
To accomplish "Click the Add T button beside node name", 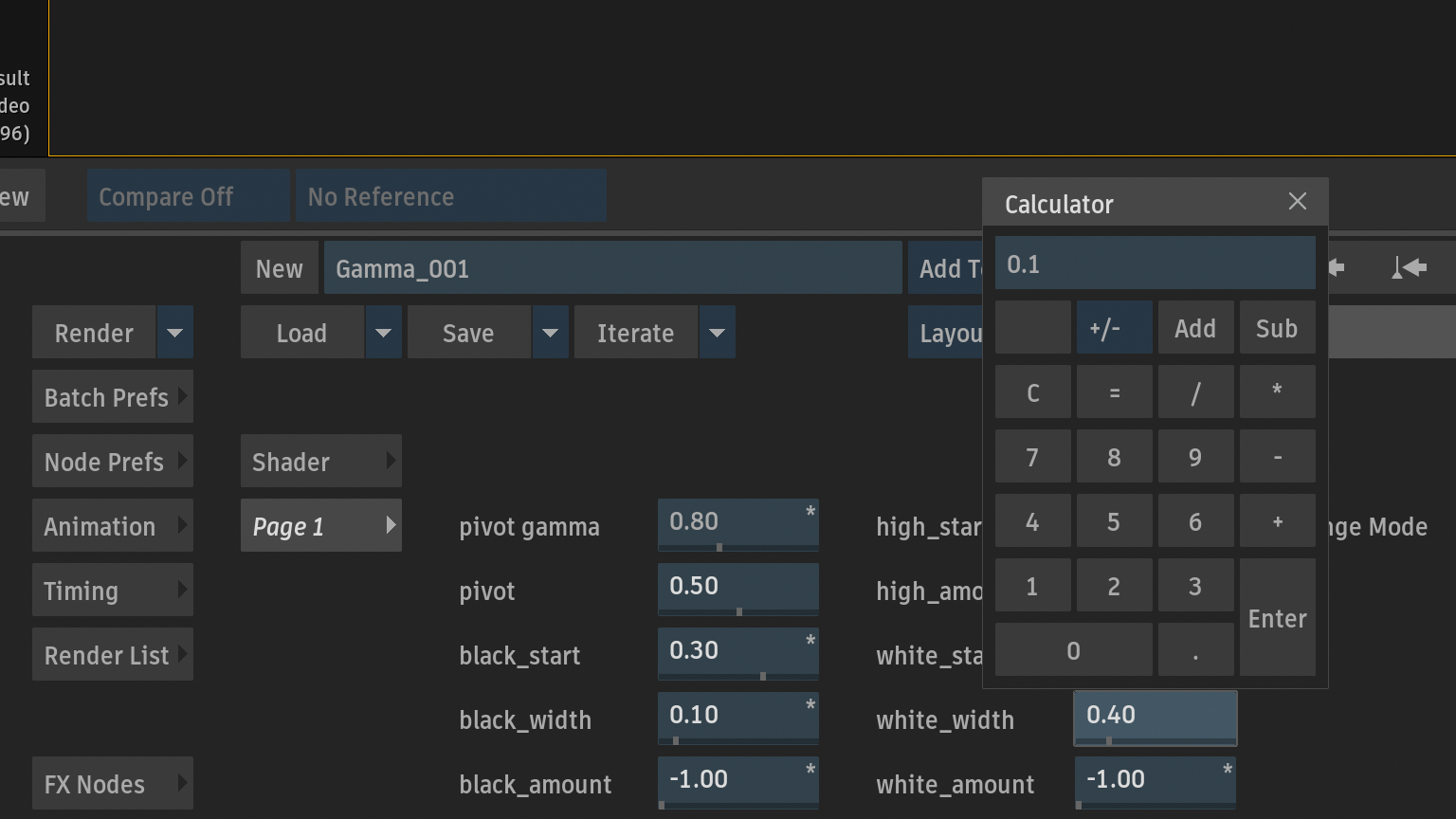I will click(x=945, y=268).
